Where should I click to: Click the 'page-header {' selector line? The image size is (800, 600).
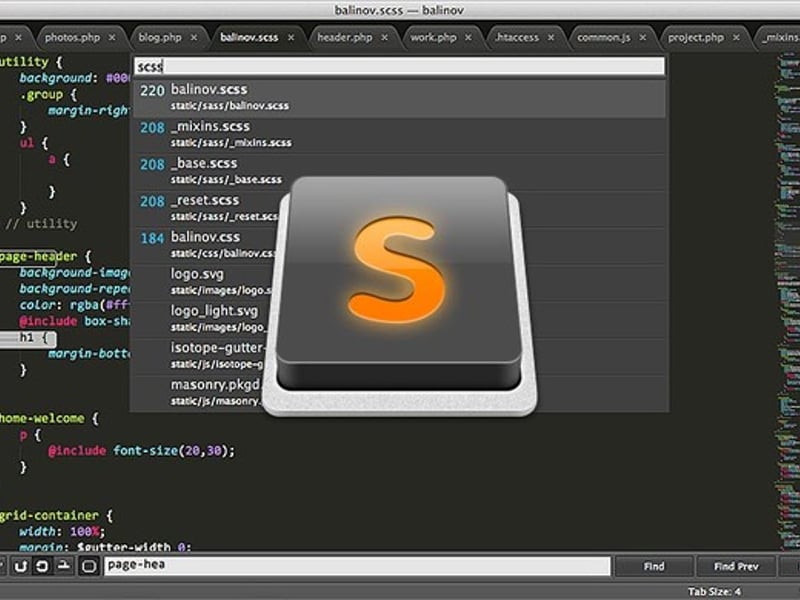[45, 257]
